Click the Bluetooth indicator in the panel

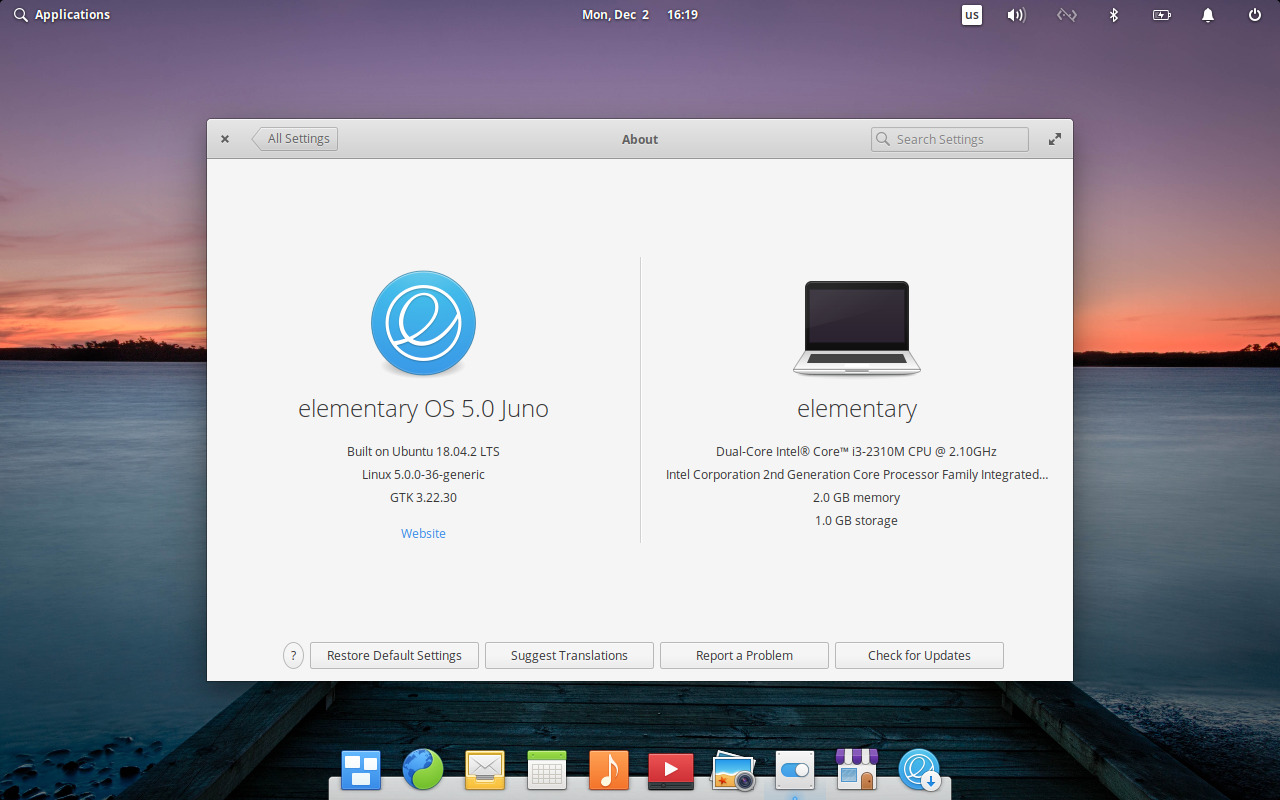tap(1114, 14)
